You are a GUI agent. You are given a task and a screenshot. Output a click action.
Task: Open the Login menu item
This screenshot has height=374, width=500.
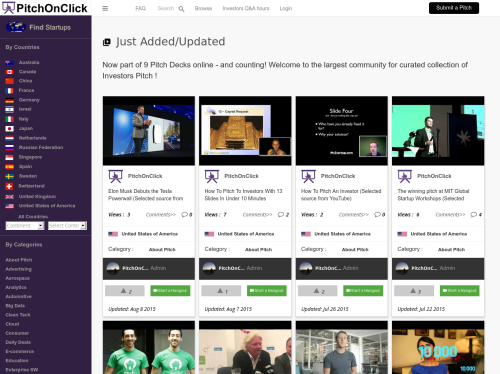coord(286,8)
